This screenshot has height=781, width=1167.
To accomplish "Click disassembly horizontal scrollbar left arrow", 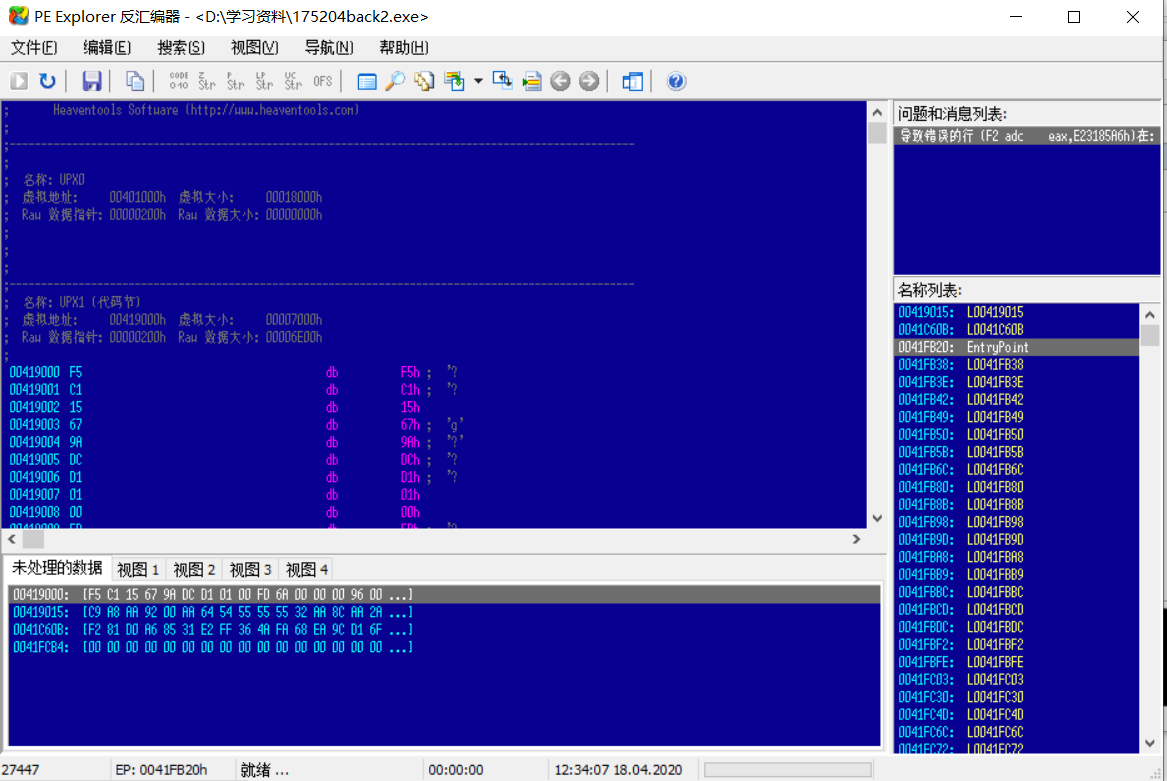I will click(12, 538).
